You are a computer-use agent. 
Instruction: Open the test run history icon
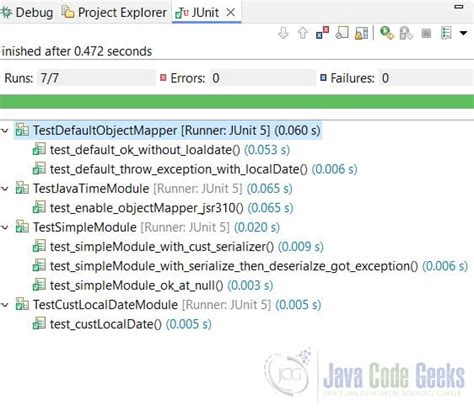pos(446,33)
